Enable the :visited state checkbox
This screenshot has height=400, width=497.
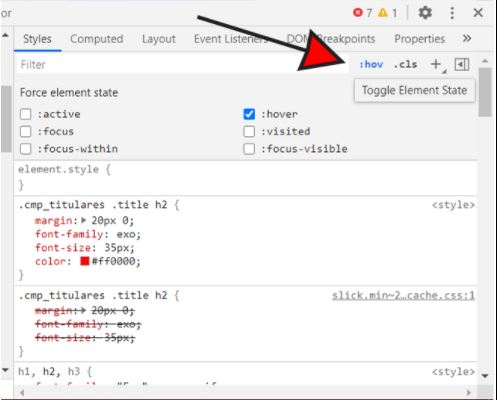(249, 131)
